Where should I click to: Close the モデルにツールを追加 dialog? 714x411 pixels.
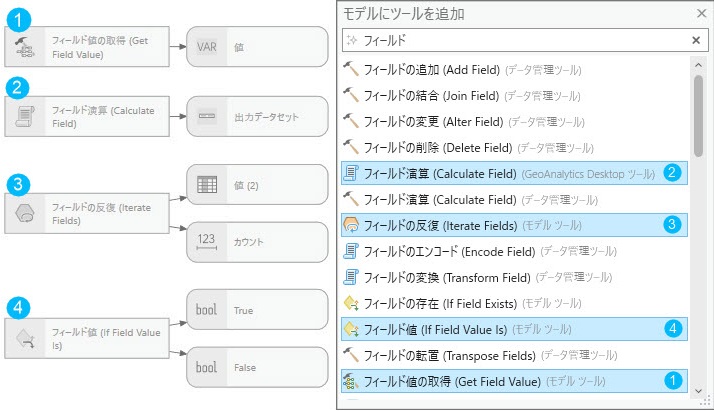[701, 14]
